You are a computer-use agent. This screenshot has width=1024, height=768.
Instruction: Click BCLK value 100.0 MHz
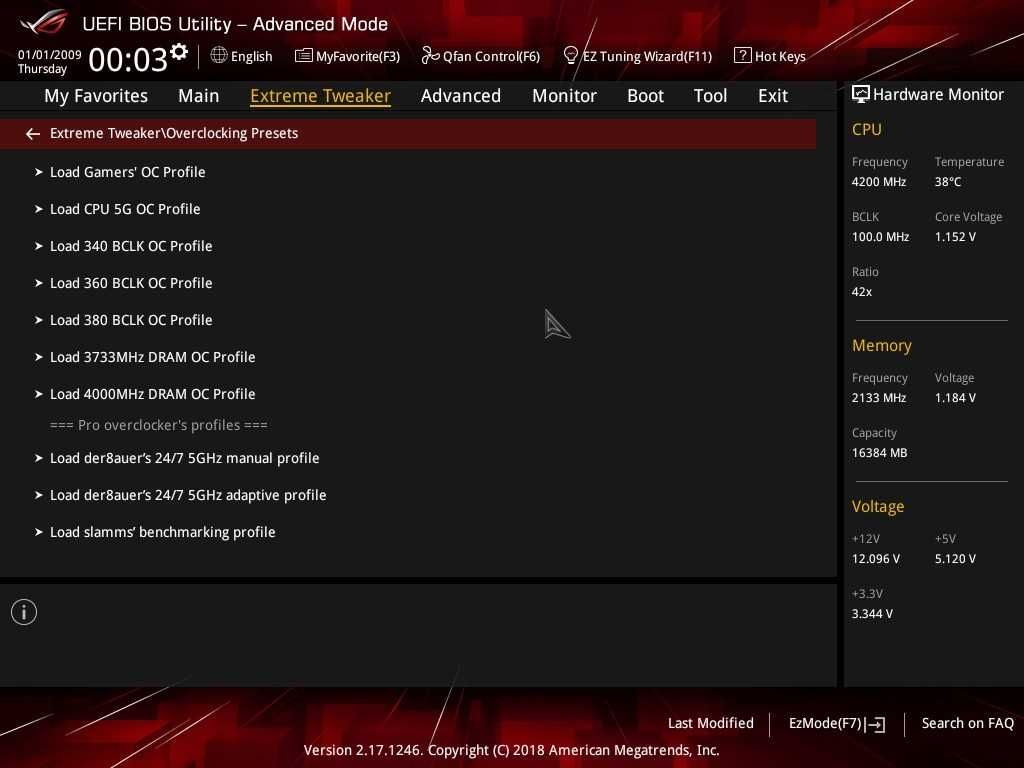click(880, 237)
